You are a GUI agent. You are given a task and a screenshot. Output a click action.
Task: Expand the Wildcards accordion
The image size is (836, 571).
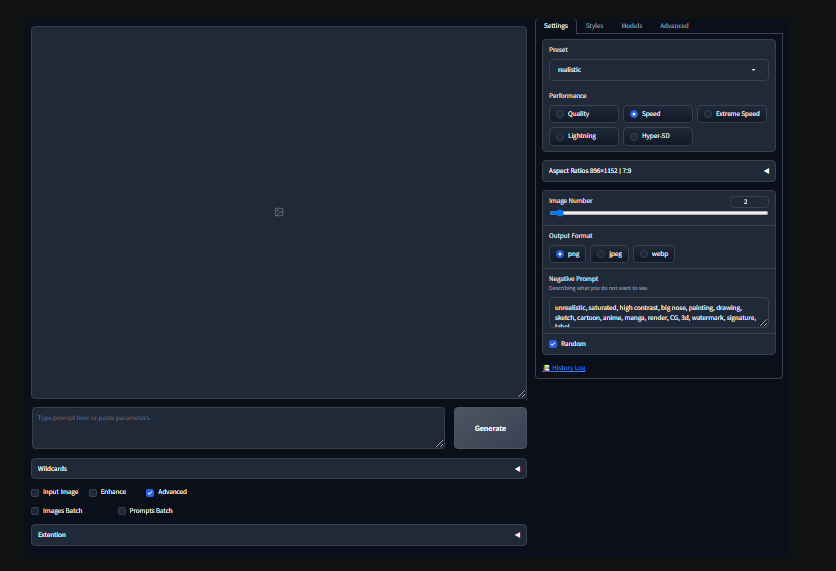279,469
